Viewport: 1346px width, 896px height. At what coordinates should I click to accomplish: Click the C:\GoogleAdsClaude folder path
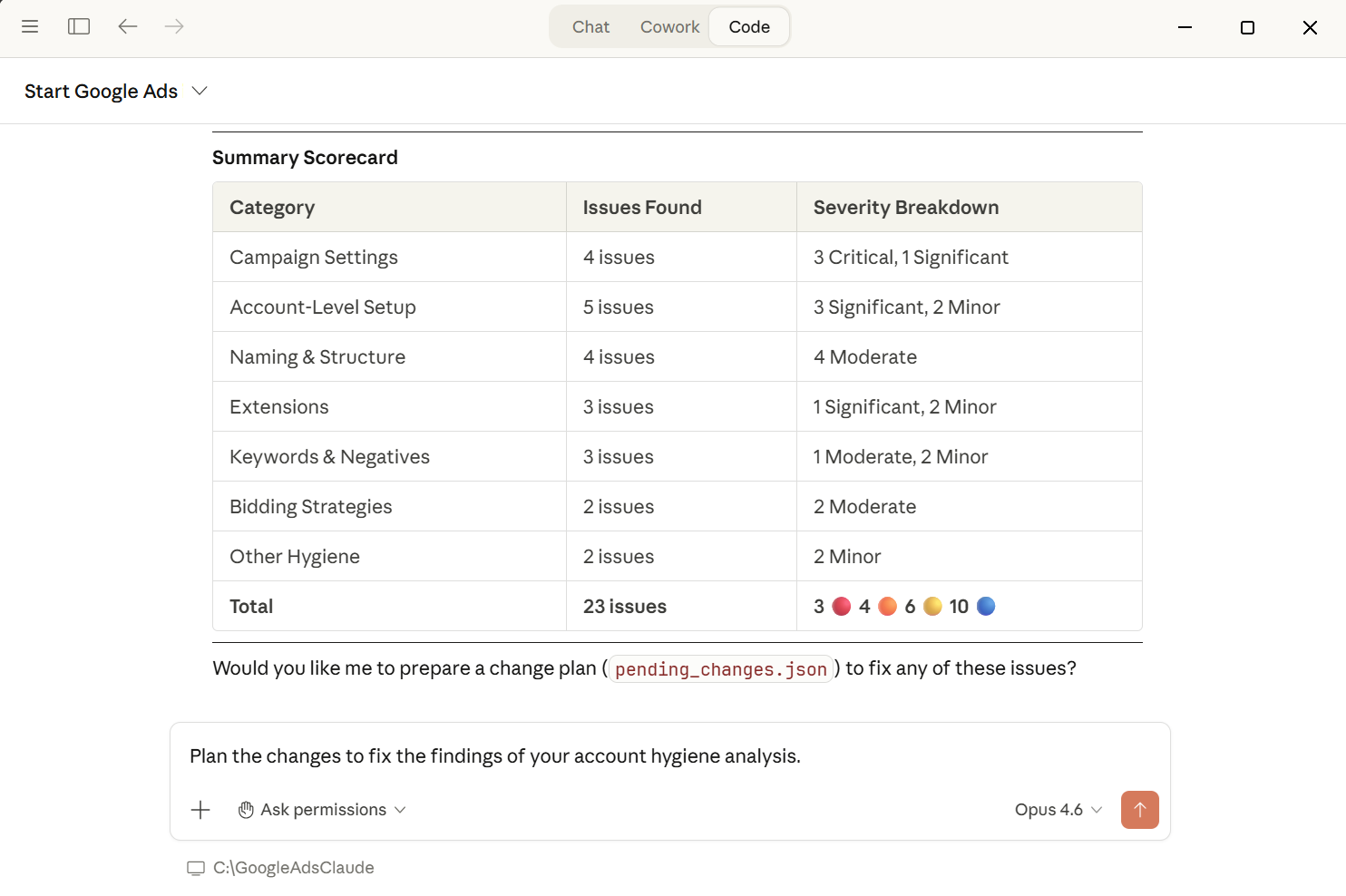[x=293, y=868]
